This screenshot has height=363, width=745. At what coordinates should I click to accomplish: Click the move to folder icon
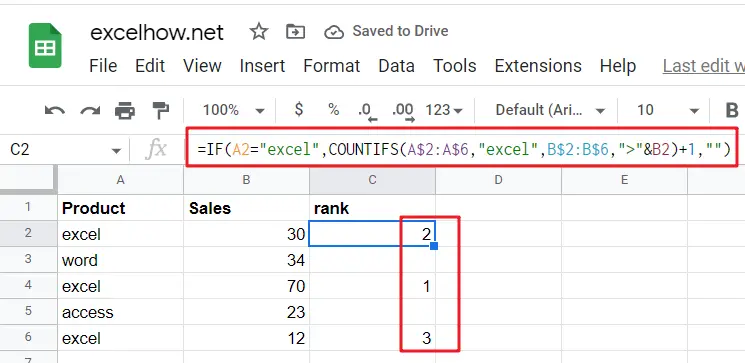tap(296, 32)
